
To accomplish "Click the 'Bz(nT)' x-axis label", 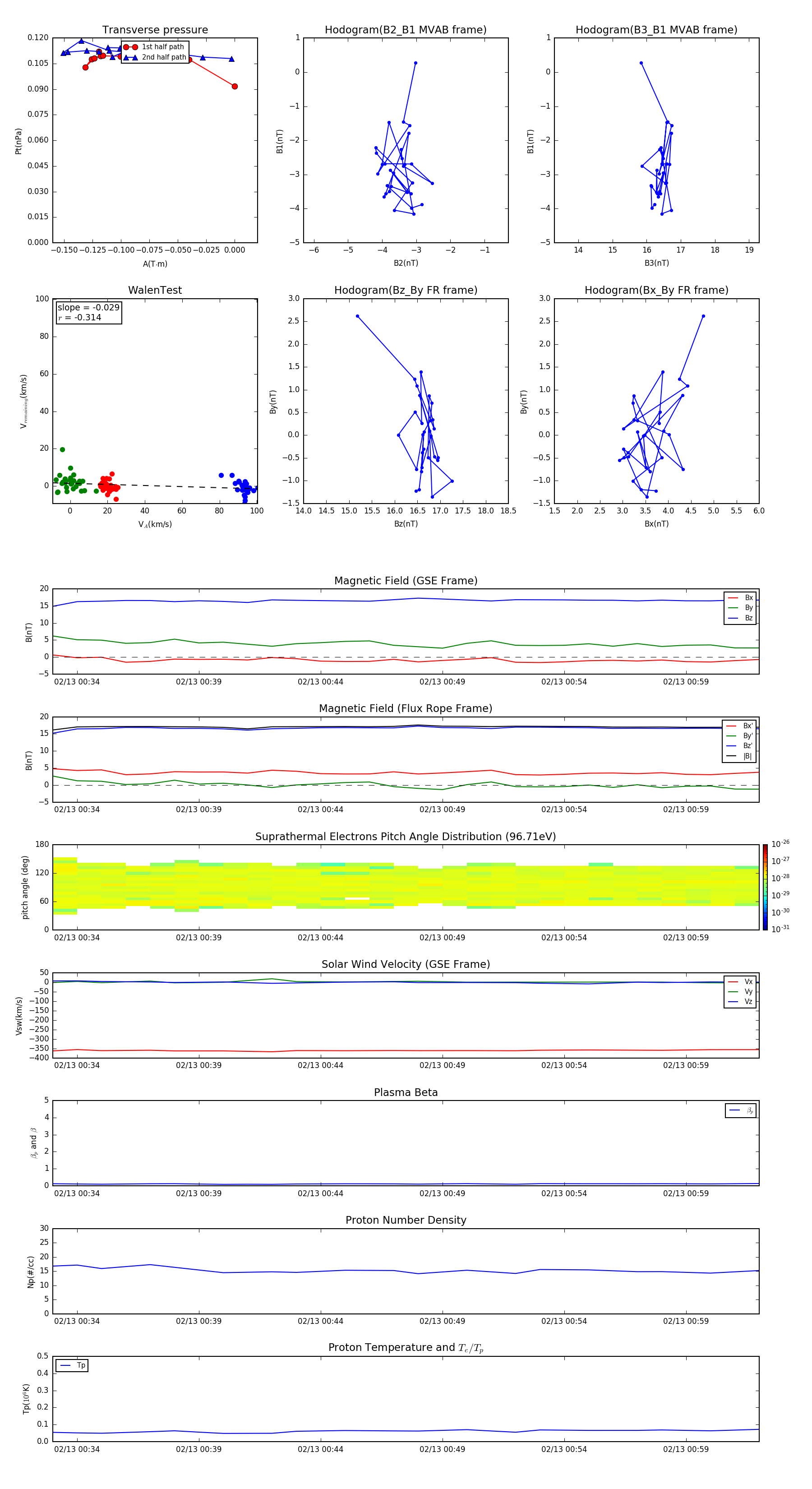I will click(x=406, y=524).
